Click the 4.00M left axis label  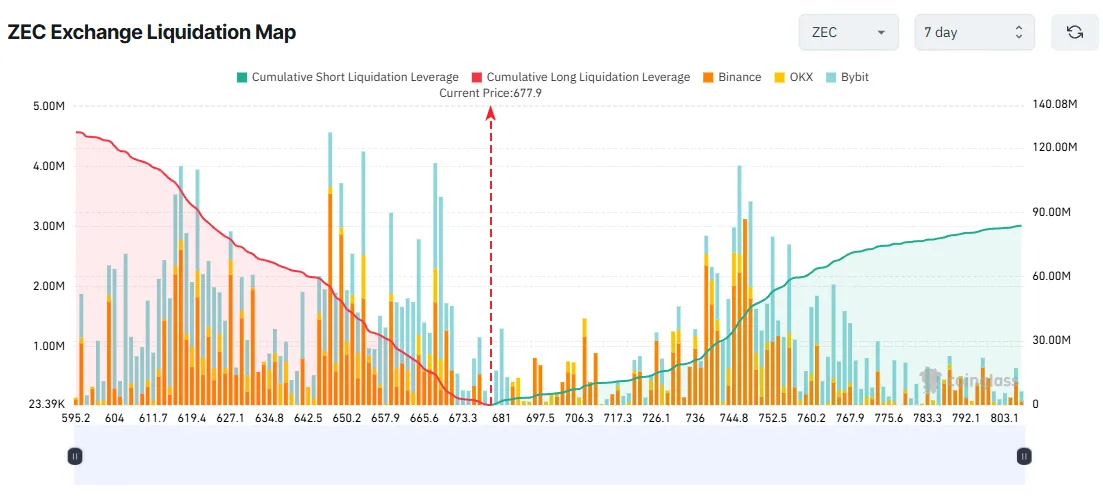[51, 167]
